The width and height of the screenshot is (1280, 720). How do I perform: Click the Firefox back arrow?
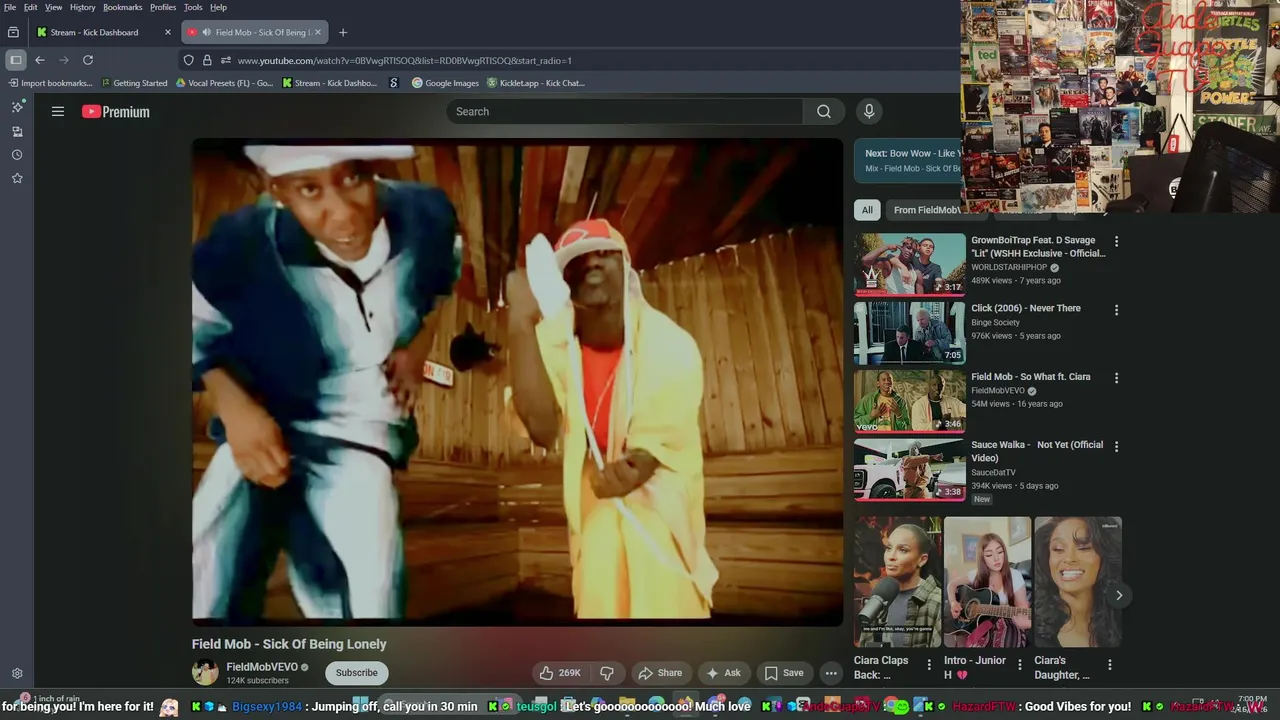(x=40, y=60)
